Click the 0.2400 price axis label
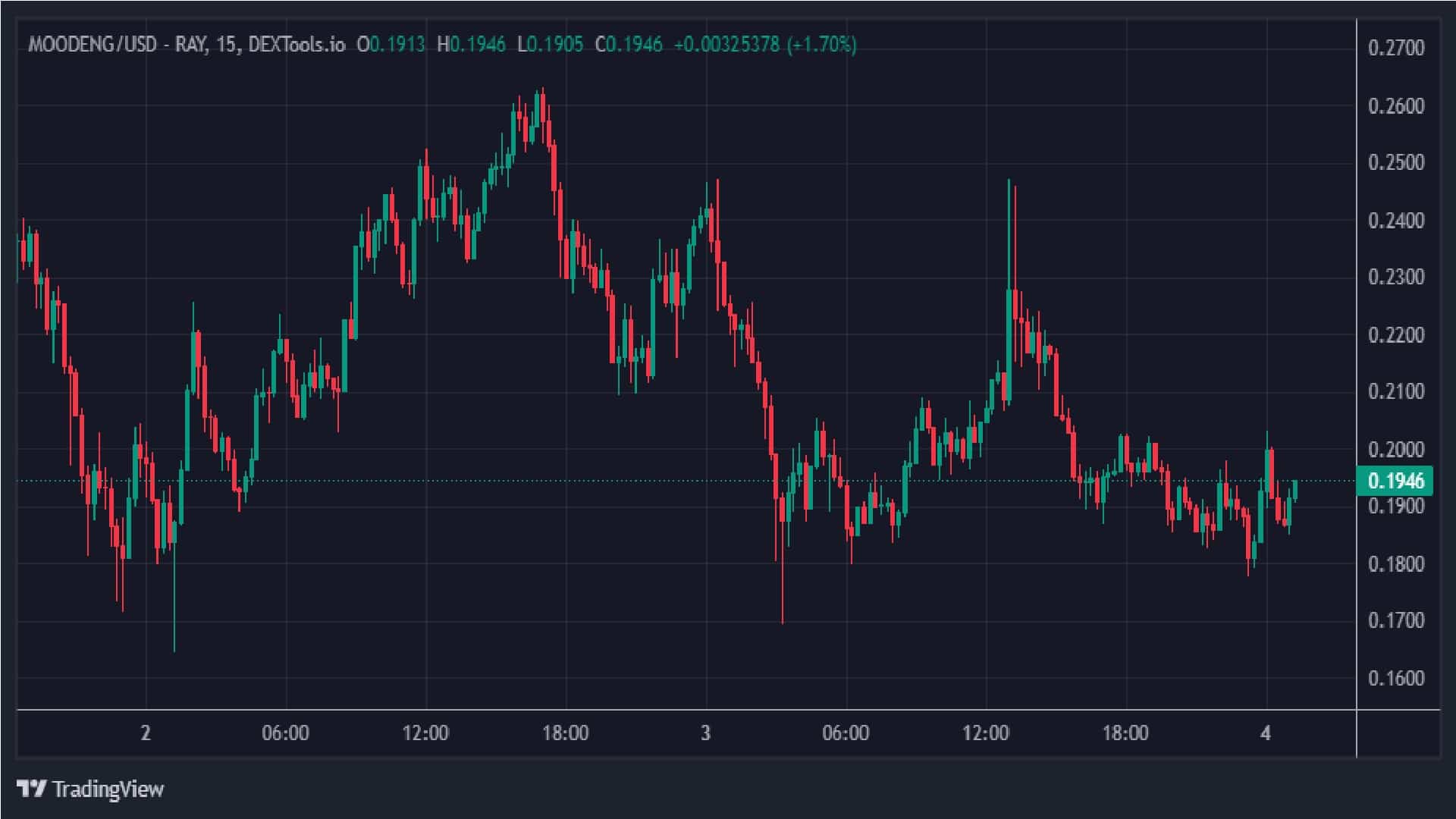 1396,221
